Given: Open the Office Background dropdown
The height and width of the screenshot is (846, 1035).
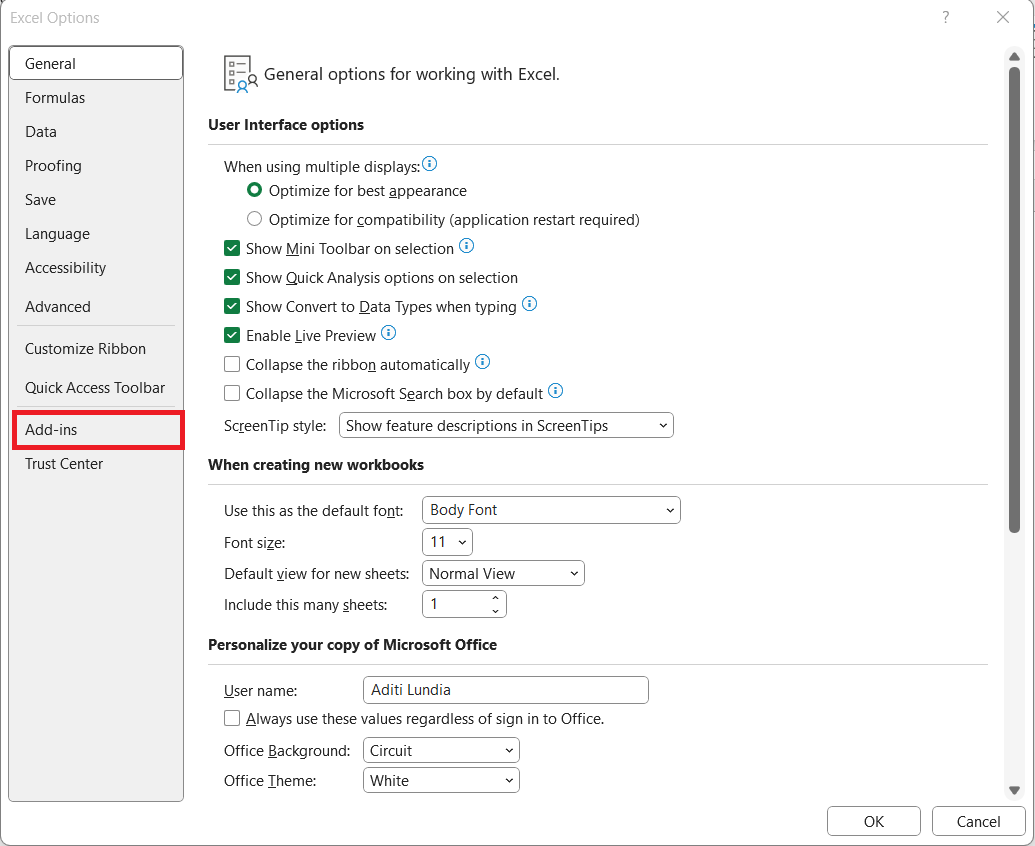Looking at the screenshot, I should [x=441, y=750].
